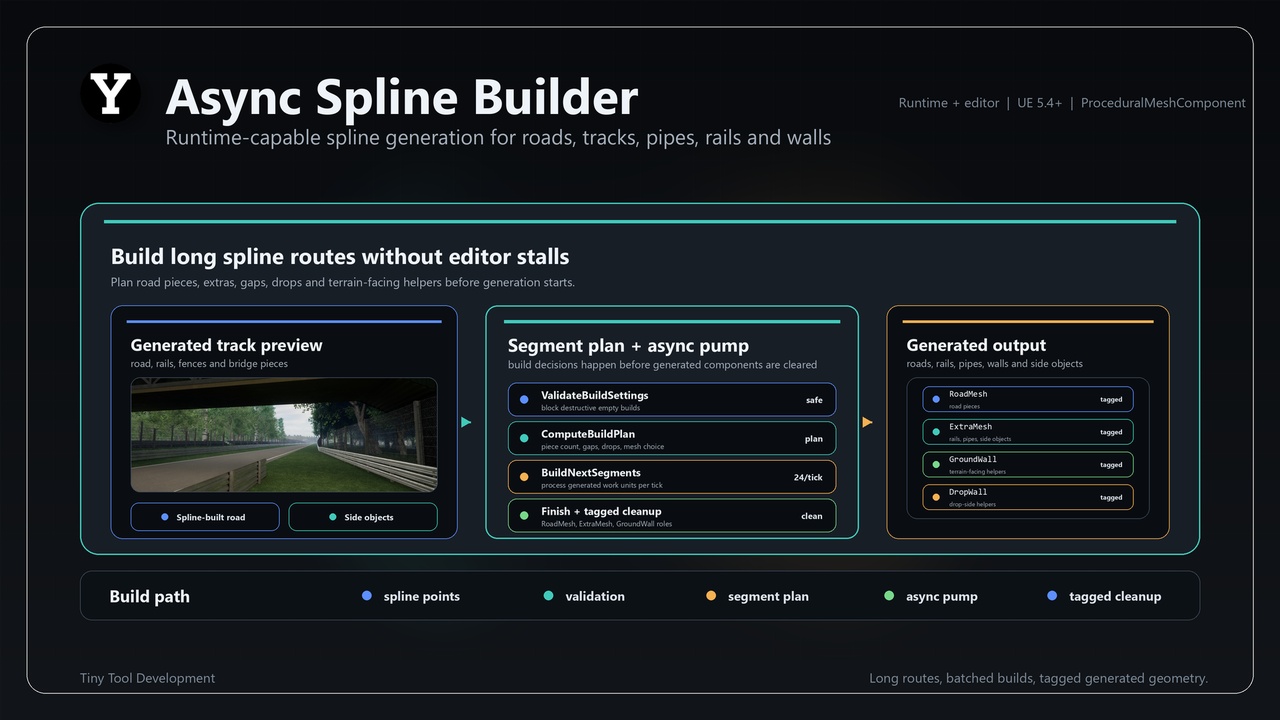This screenshot has width=1280, height=720.
Task: Click the "segment plan" build path step
Action: [x=768, y=596]
